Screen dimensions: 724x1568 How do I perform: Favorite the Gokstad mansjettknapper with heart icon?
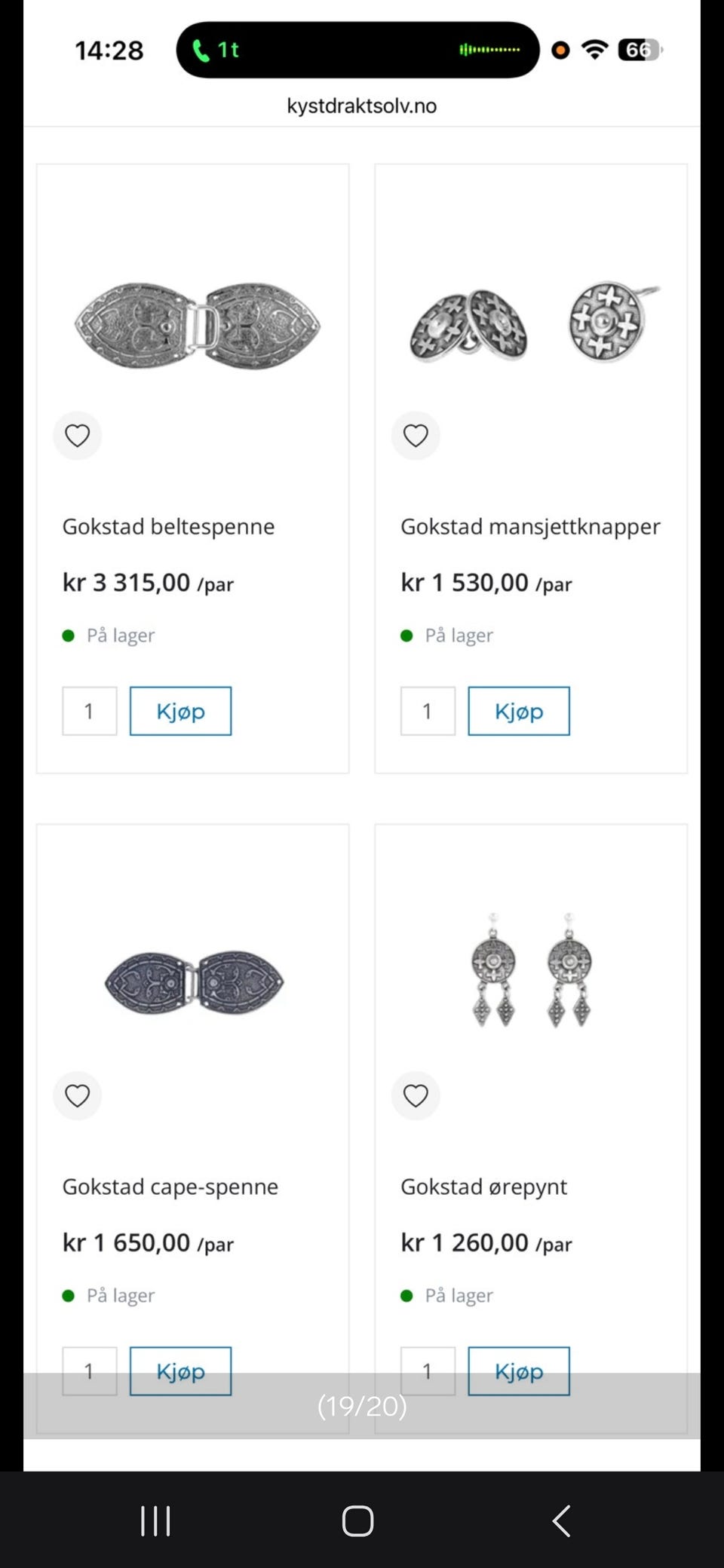416,436
